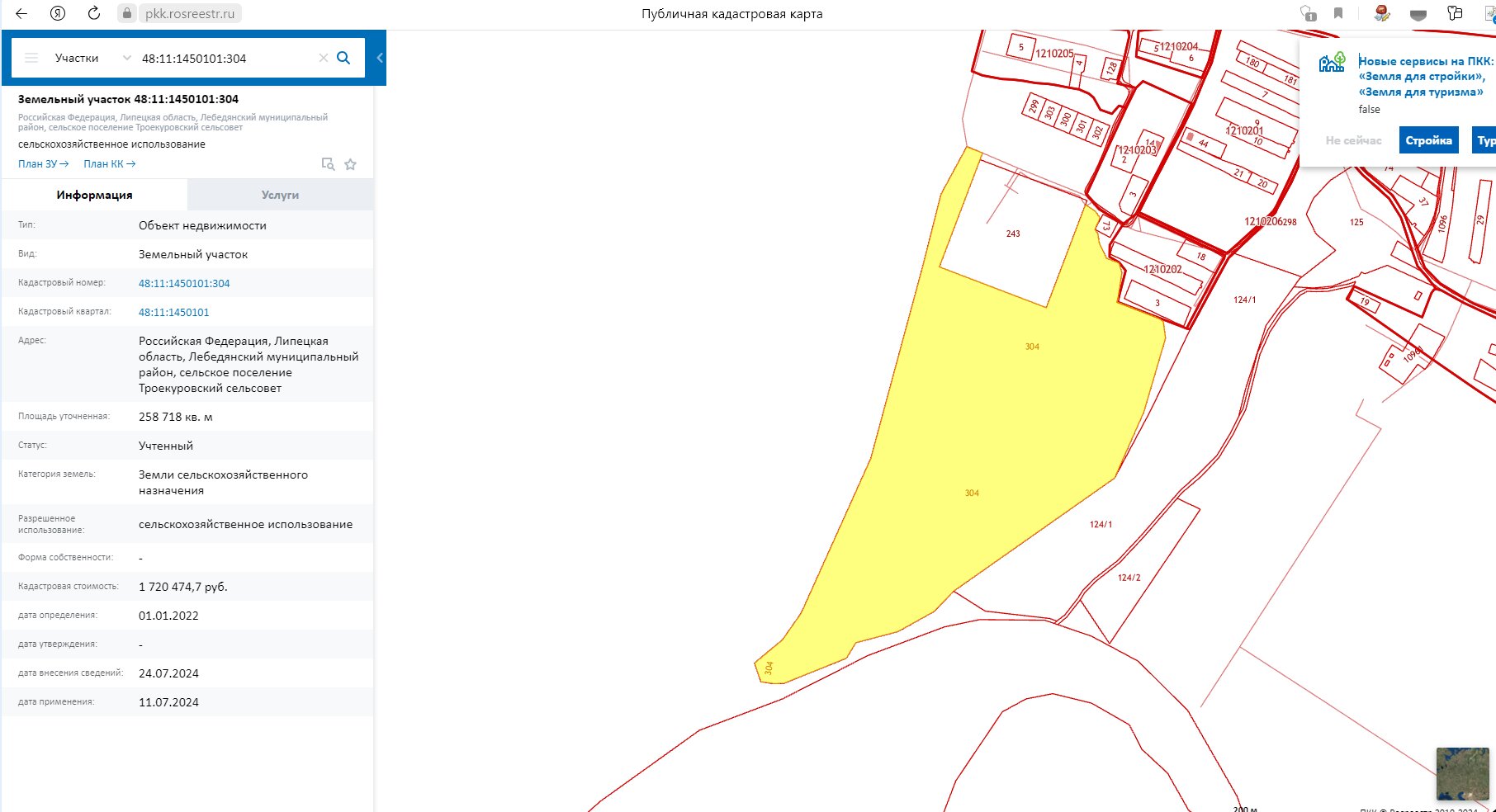1496x812 pixels.
Task: Click the Земли сельскохозяйственного назначения category value
Action: (x=223, y=483)
